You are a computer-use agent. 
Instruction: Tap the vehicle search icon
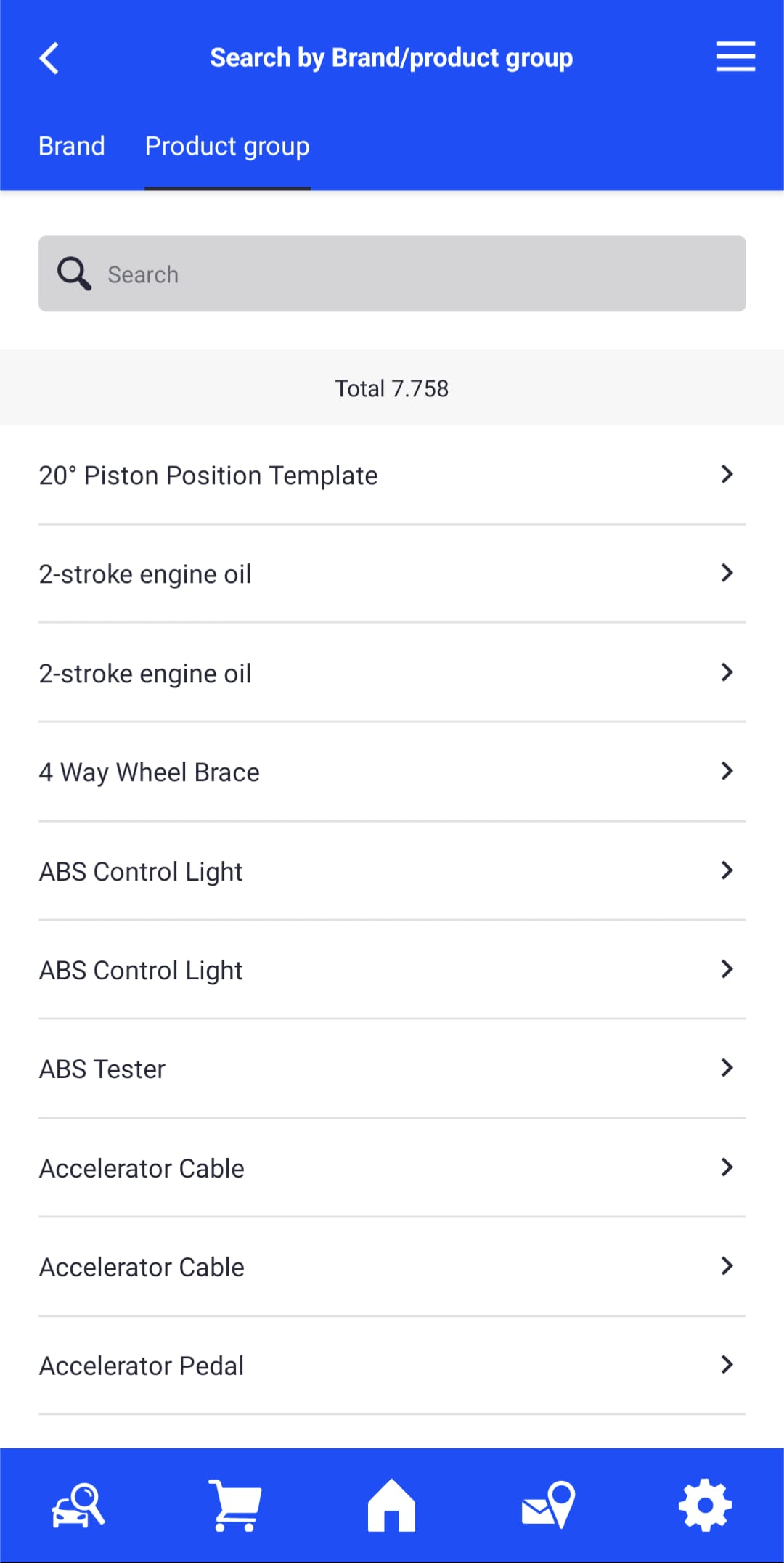[78, 1506]
